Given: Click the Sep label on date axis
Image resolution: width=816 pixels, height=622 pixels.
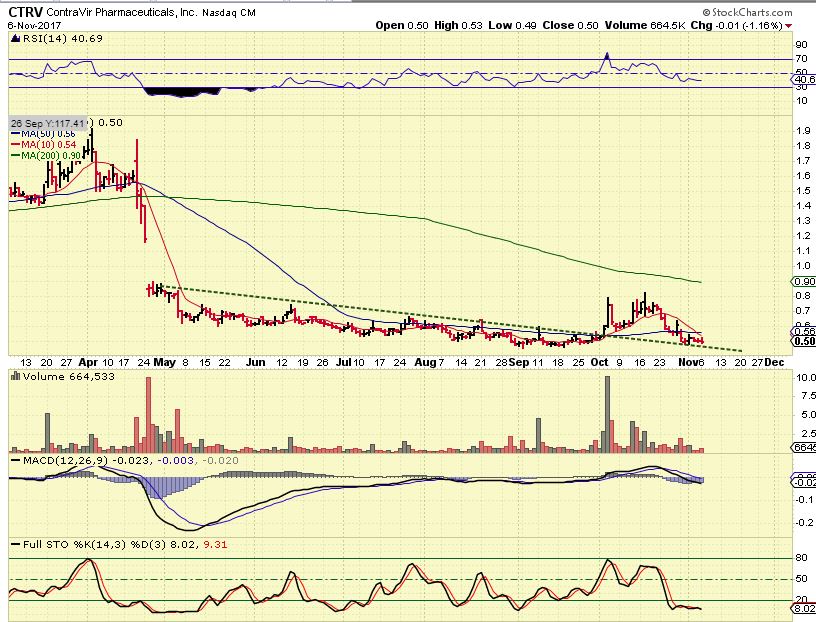Looking at the screenshot, I should coord(518,362).
